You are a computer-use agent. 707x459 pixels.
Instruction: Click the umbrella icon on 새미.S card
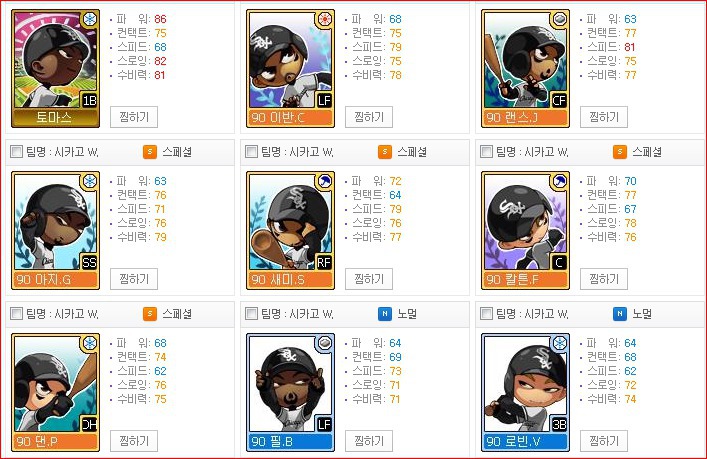click(325, 181)
